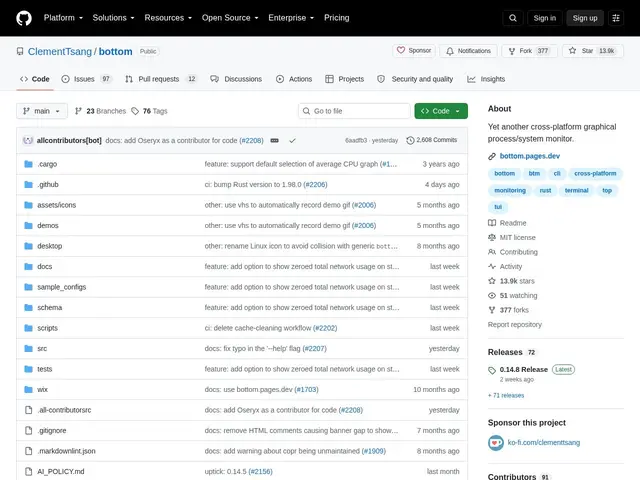The image size is (640, 480).
Task: Click Sign in
Action: (x=544, y=18)
